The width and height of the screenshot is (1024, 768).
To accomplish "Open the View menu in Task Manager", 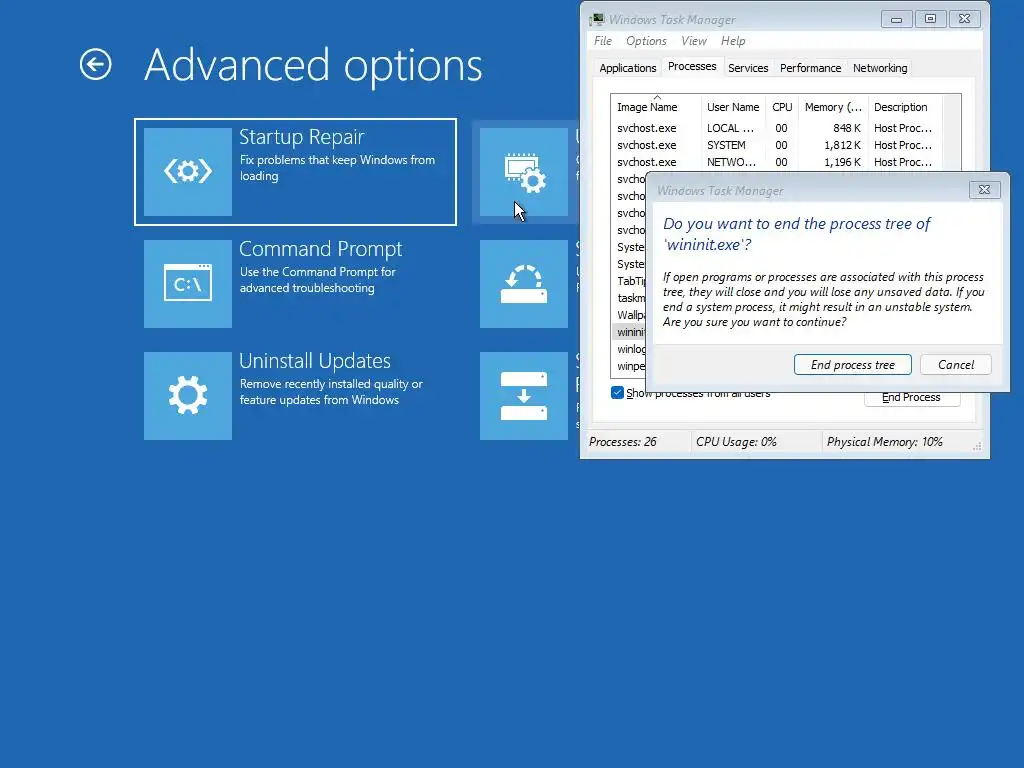I will pyautogui.click(x=694, y=40).
